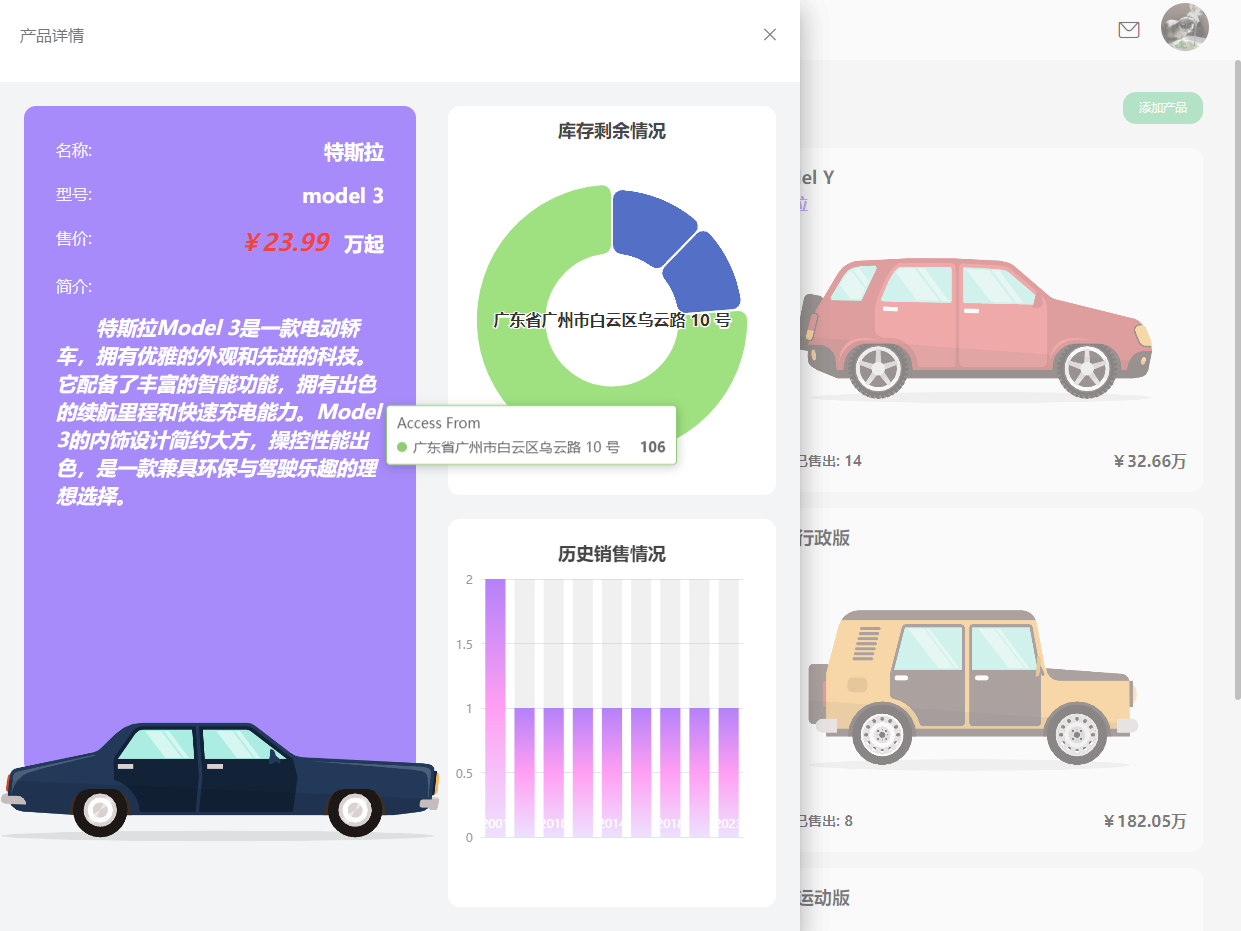The width and height of the screenshot is (1241, 931).
Task: Click the 添加产品 button
Action: tap(1163, 108)
